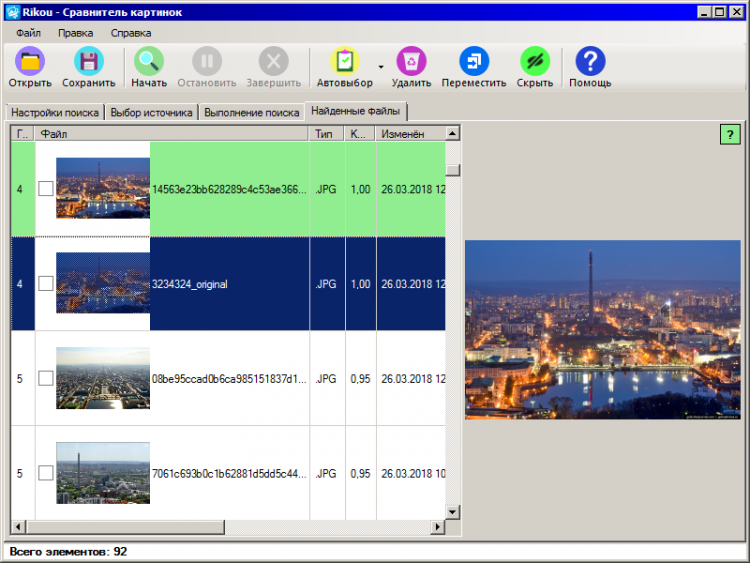Minimize the Rikou window

703,12
